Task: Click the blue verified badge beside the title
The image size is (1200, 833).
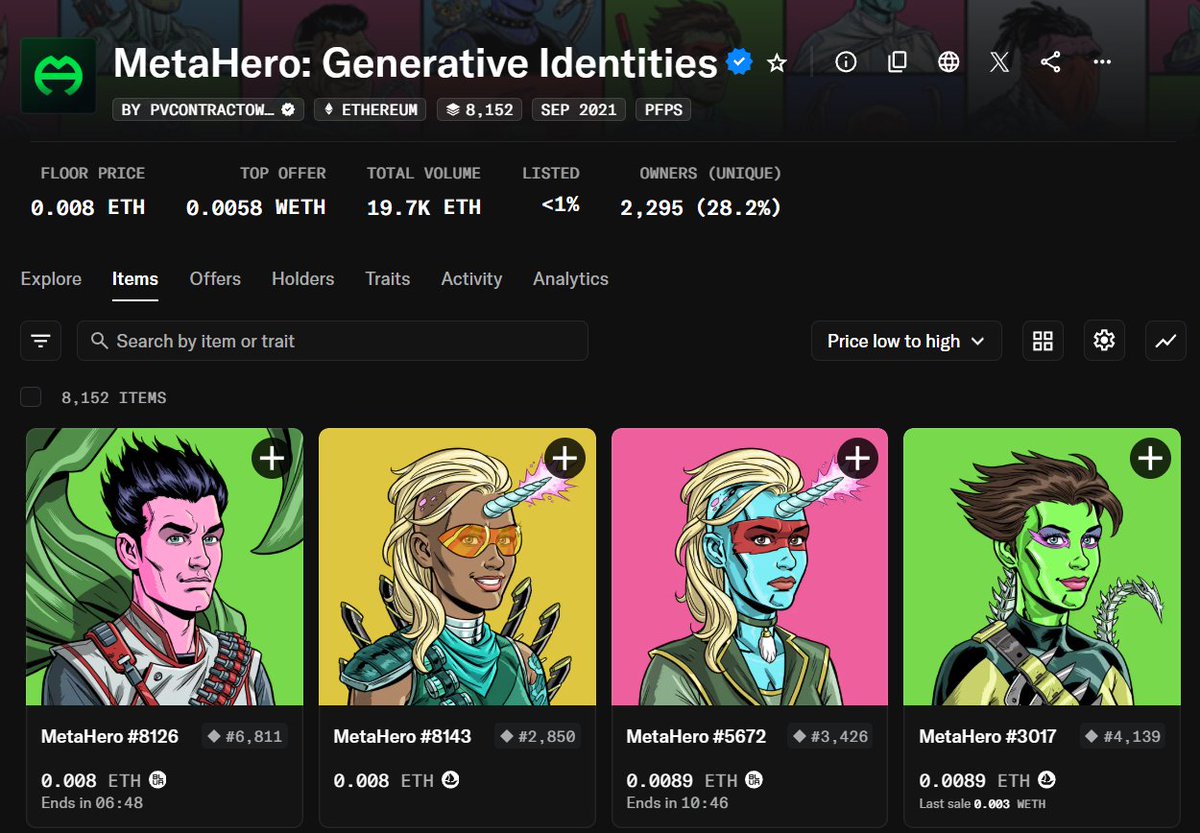Action: (739, 63)
